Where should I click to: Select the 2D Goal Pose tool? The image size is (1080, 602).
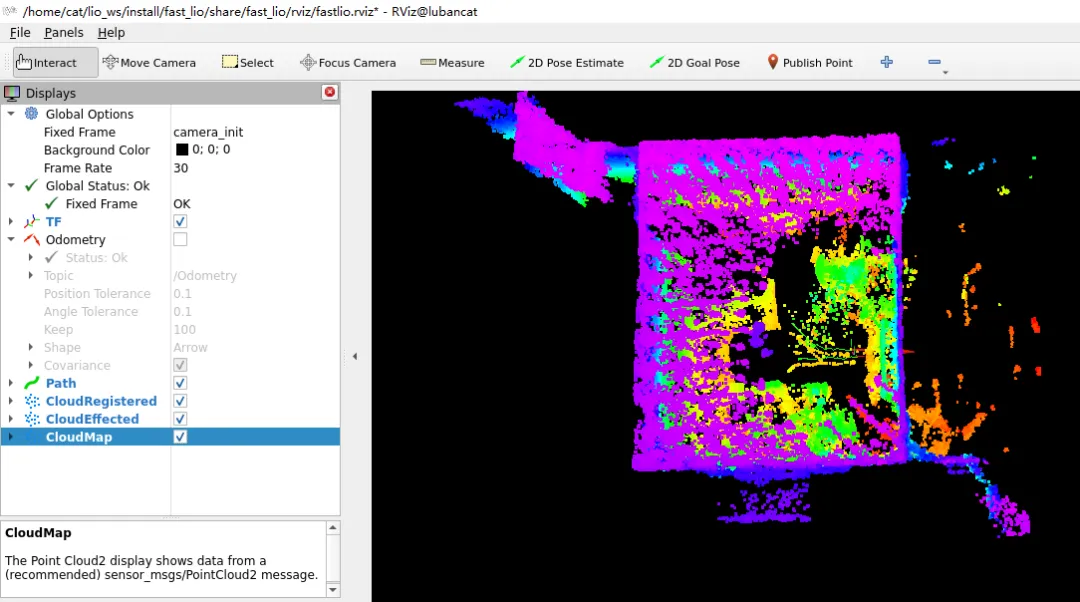[x=694, y=62]
